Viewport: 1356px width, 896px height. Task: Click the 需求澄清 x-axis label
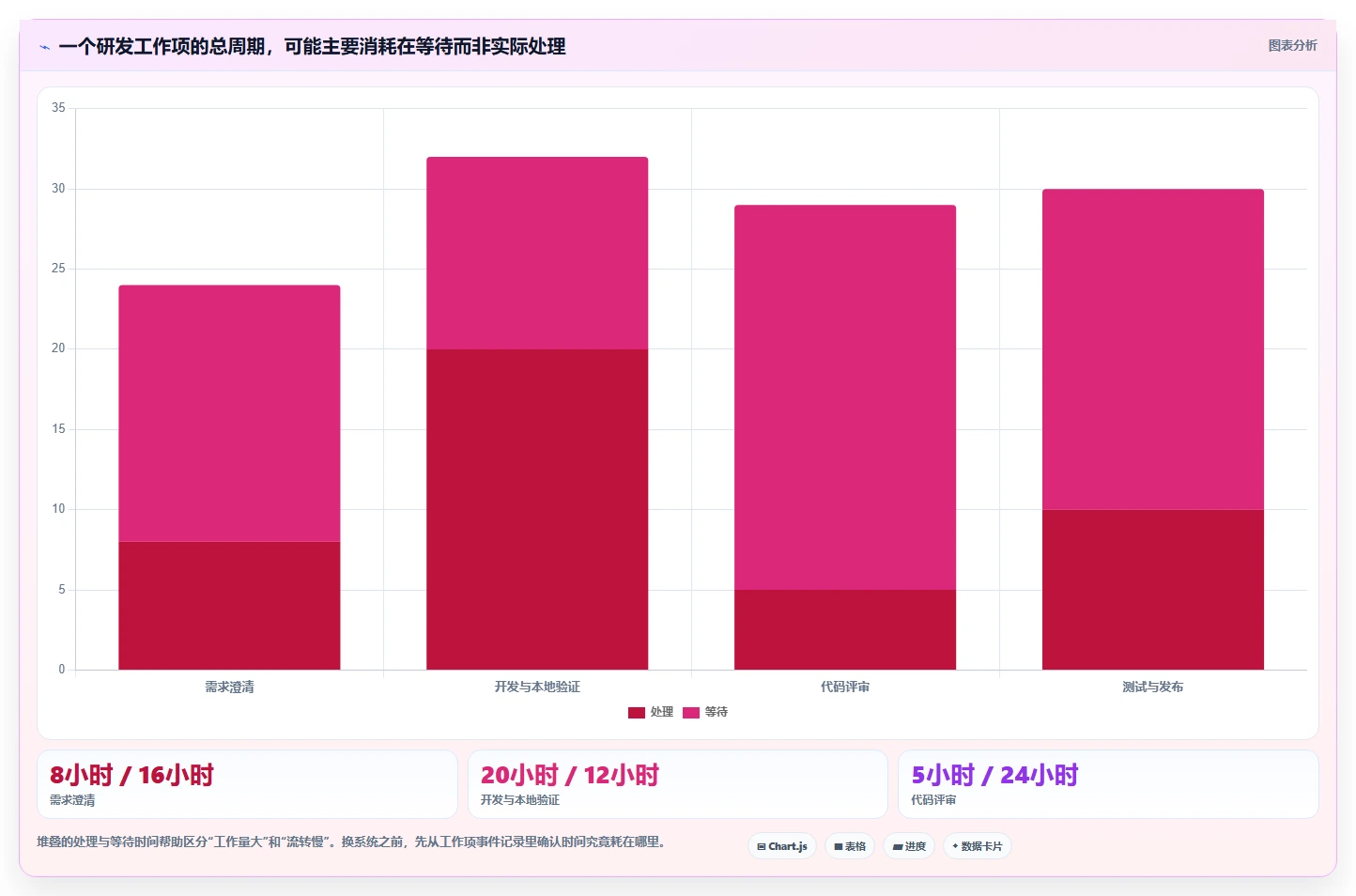coord(229,687)
